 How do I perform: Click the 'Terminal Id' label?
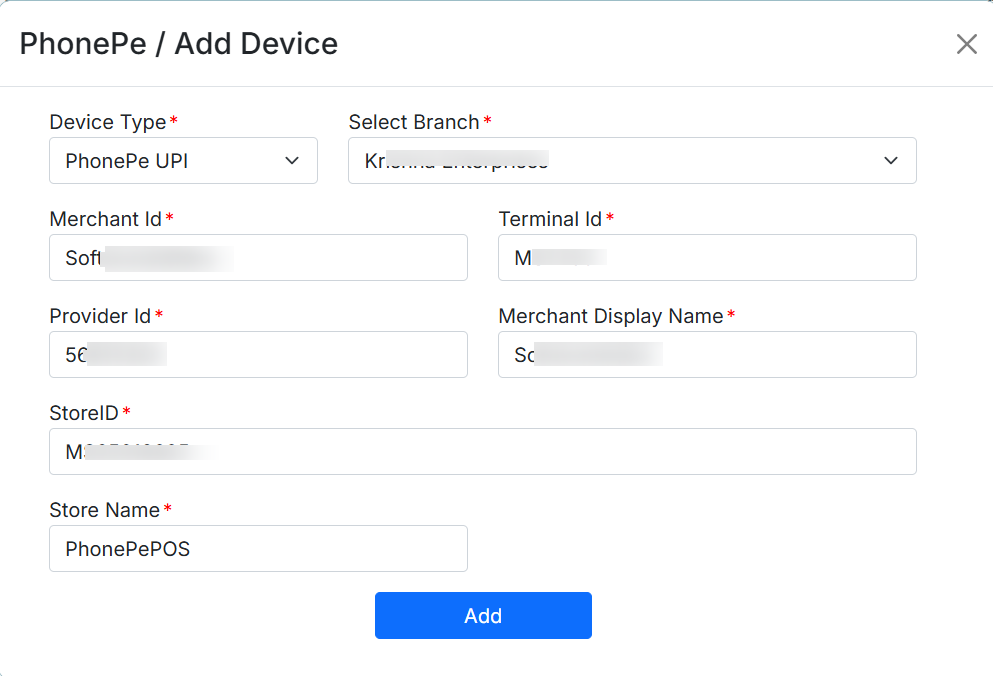coord(550,219)
